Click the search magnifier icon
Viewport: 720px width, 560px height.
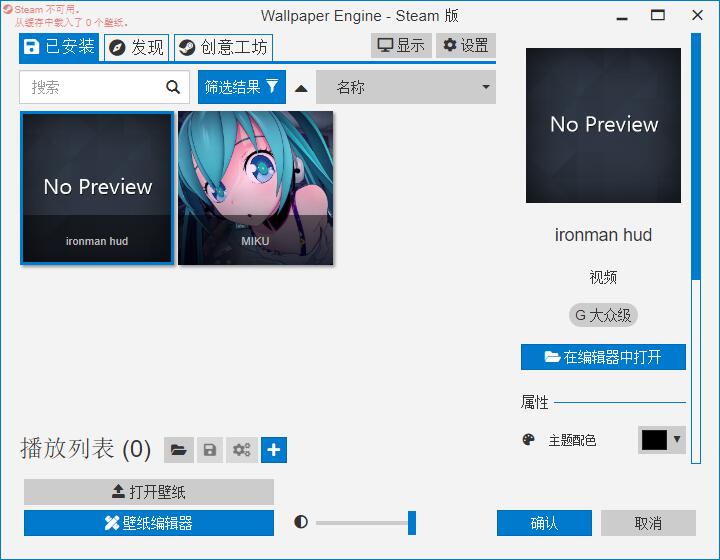click(x=173, y=87)
